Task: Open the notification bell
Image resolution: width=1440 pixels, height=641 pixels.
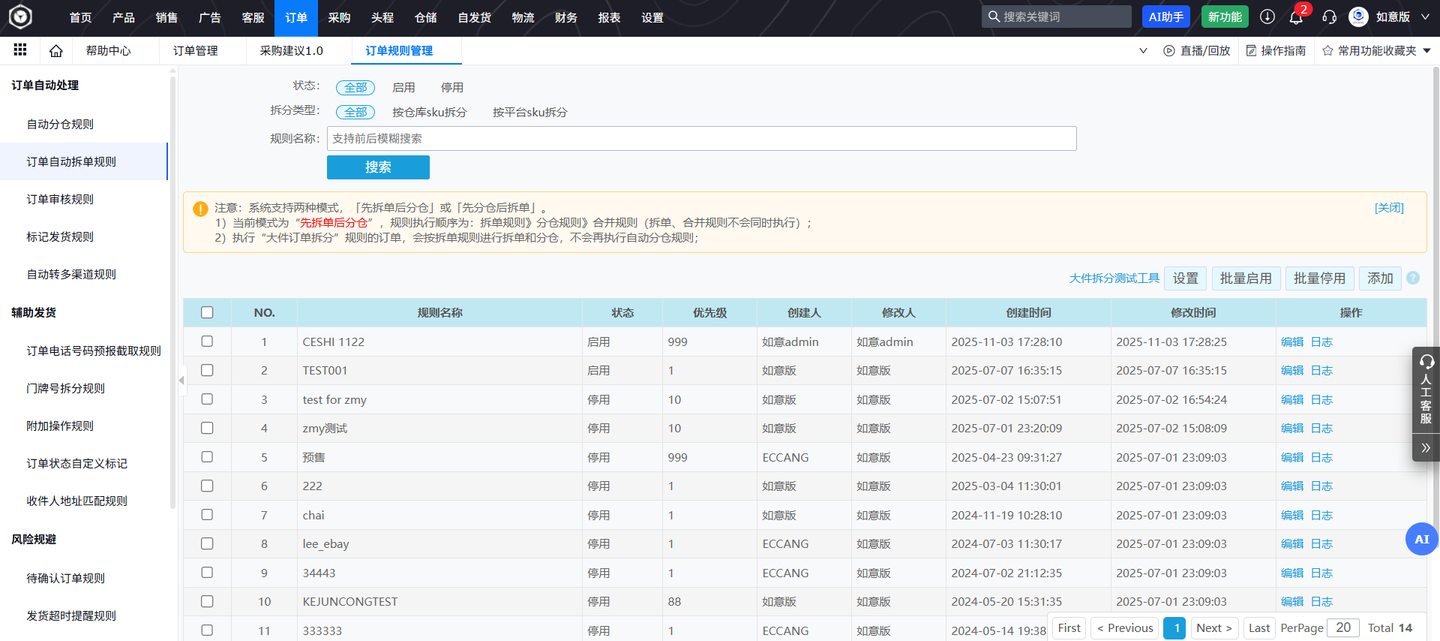Action: coord(1296,17)
